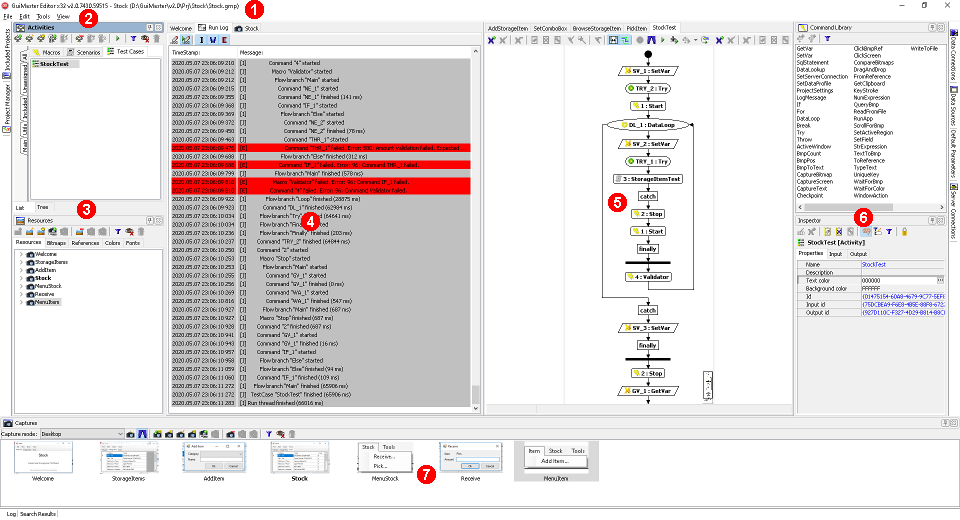Click the Text color ellipsis button
This screenshot has height=520, width=960.
click(x=939, y=280)
